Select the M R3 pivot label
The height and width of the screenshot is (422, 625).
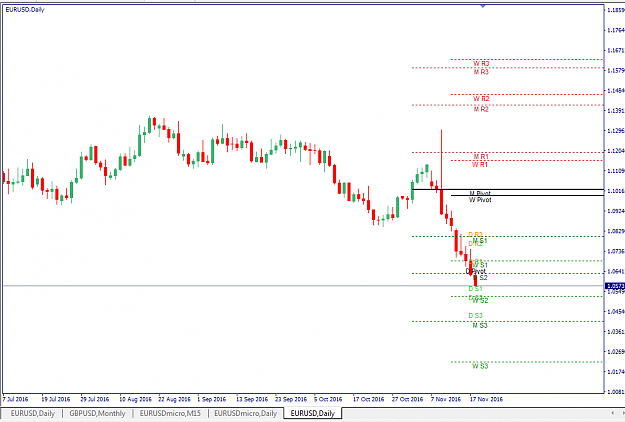tap(481, 72)
